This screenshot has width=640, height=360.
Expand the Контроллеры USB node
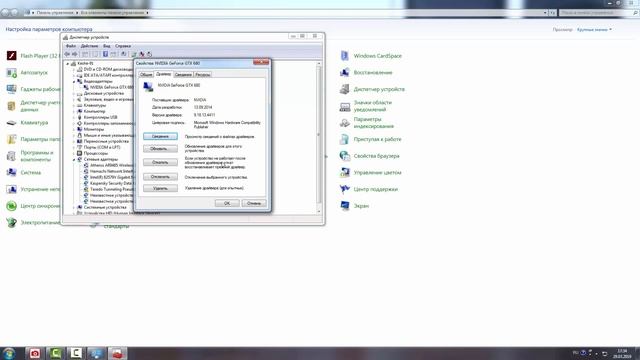coord(74,117)
